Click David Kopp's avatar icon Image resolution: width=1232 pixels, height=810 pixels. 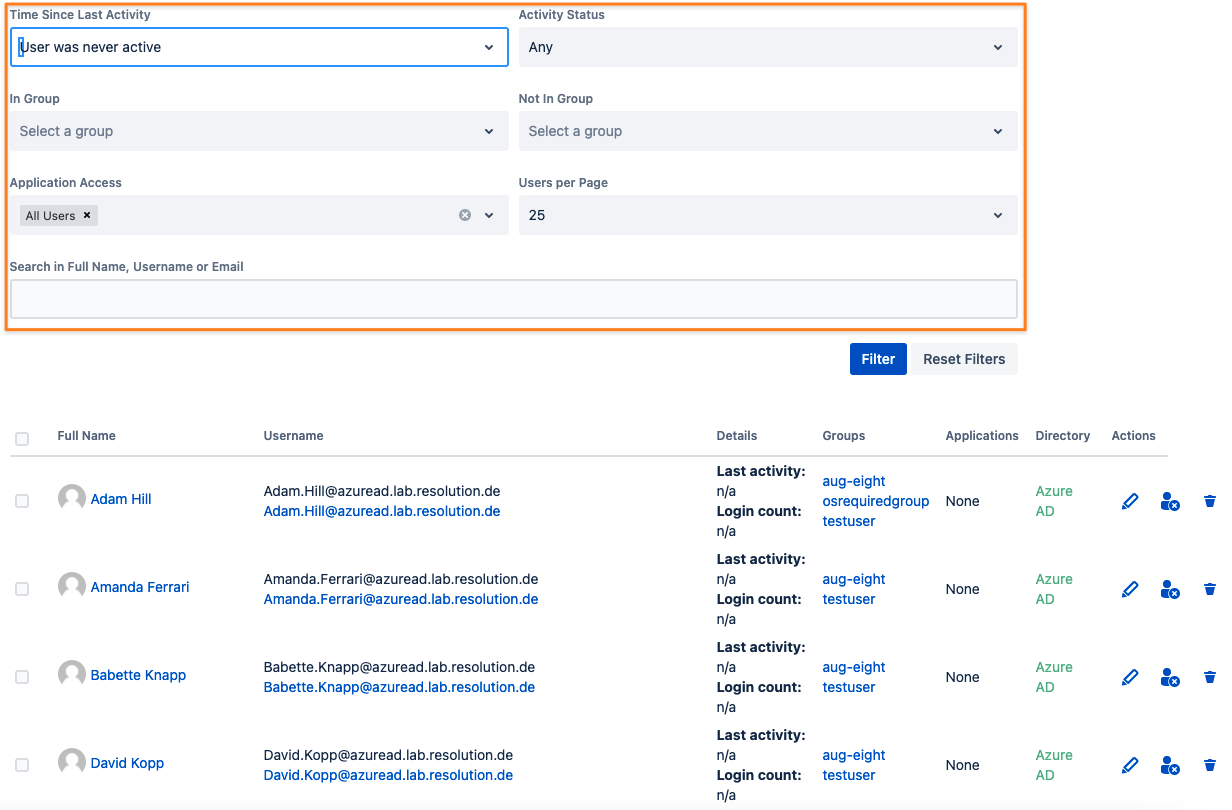[x=72, y=762]
